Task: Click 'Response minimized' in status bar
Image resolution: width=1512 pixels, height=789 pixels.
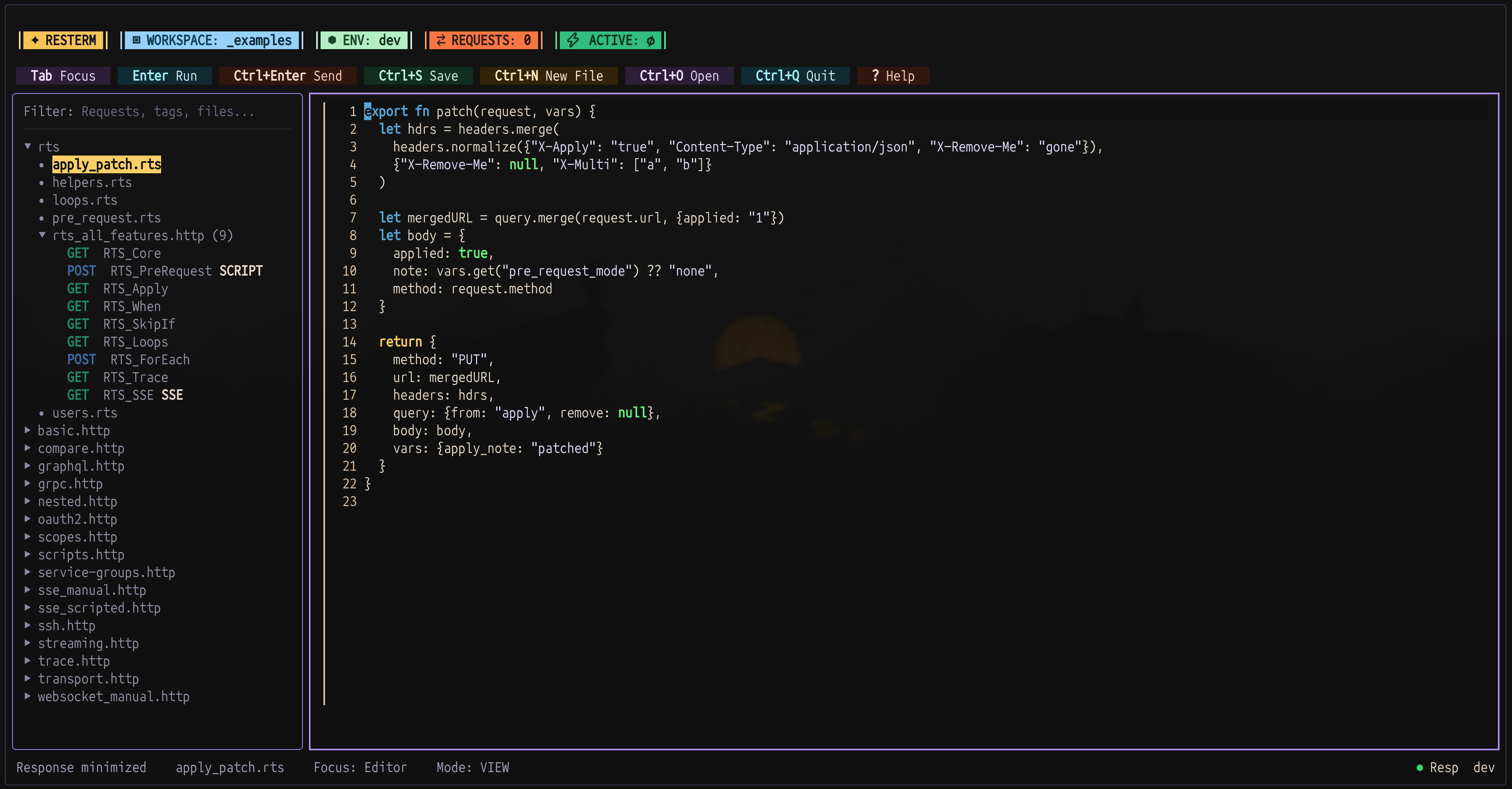Action: coord(81,767)
